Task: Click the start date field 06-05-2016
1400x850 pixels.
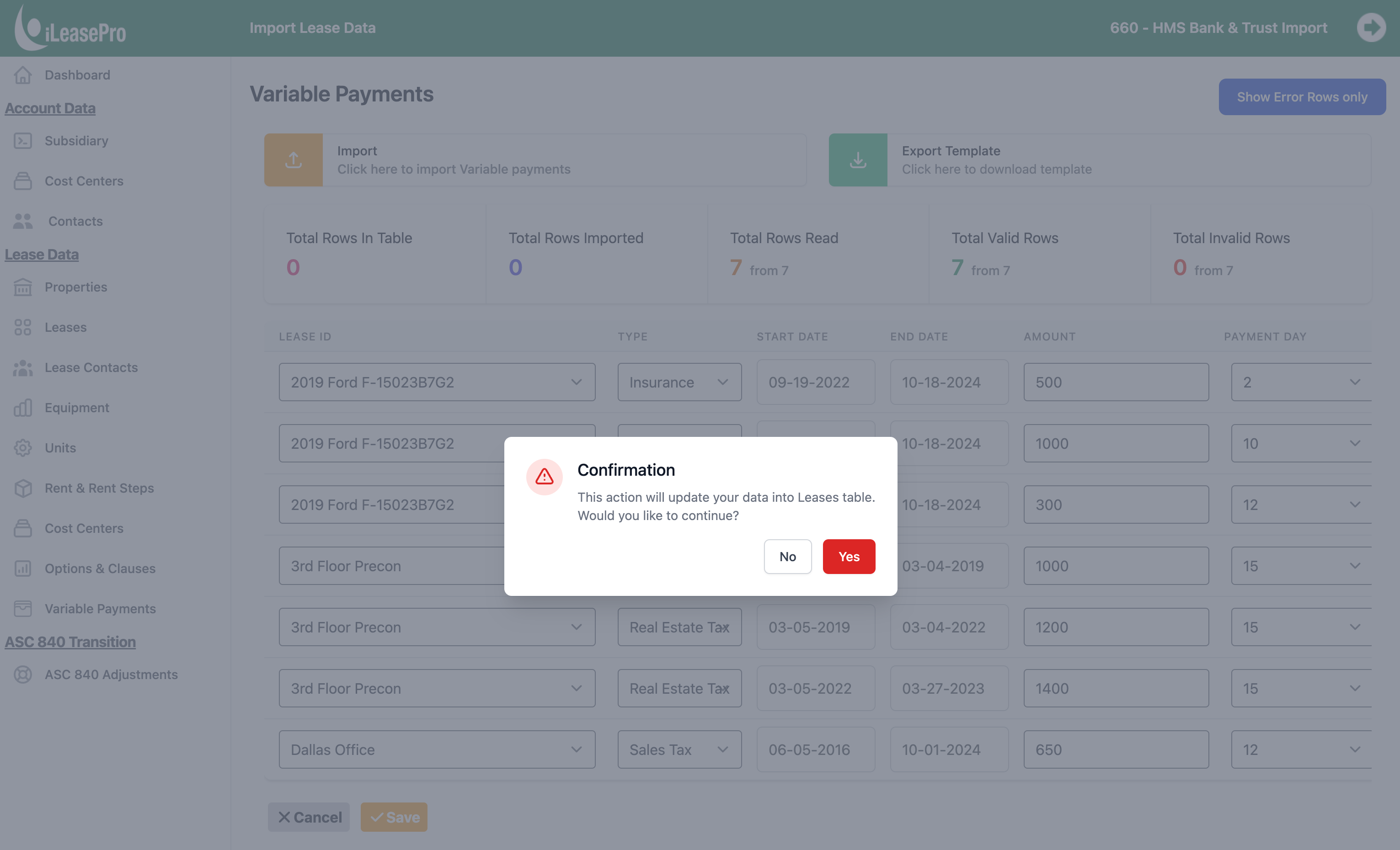Action: (815, 749)
